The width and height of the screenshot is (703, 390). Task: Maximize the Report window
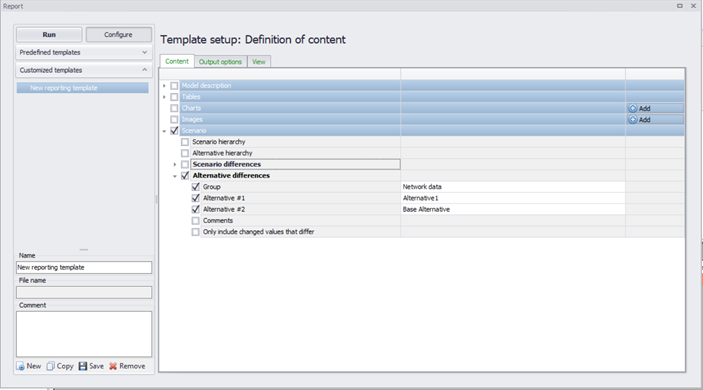680,6
